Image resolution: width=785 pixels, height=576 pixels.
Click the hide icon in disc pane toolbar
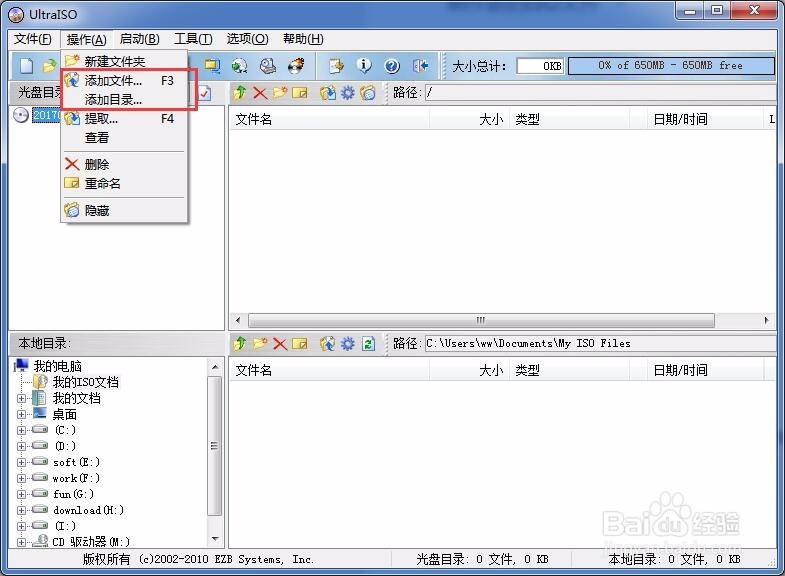pos(367,93)
